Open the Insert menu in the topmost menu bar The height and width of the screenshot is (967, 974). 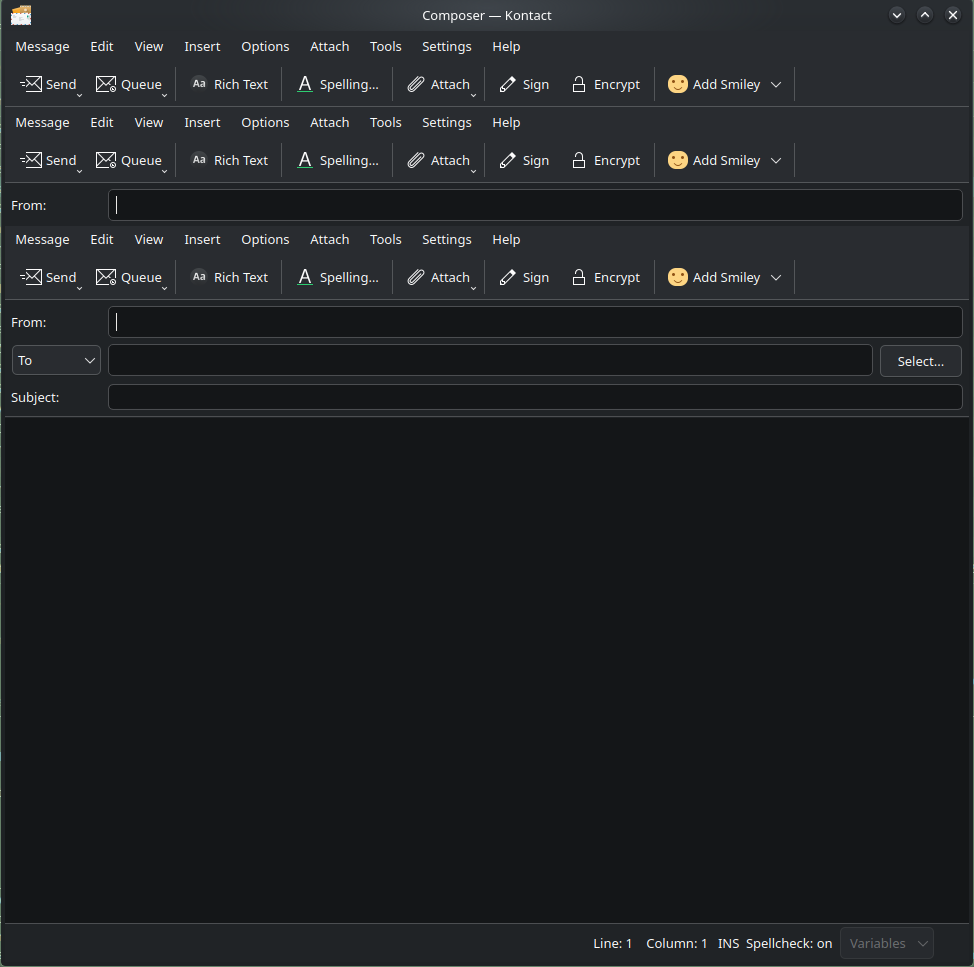click(202, 47)
